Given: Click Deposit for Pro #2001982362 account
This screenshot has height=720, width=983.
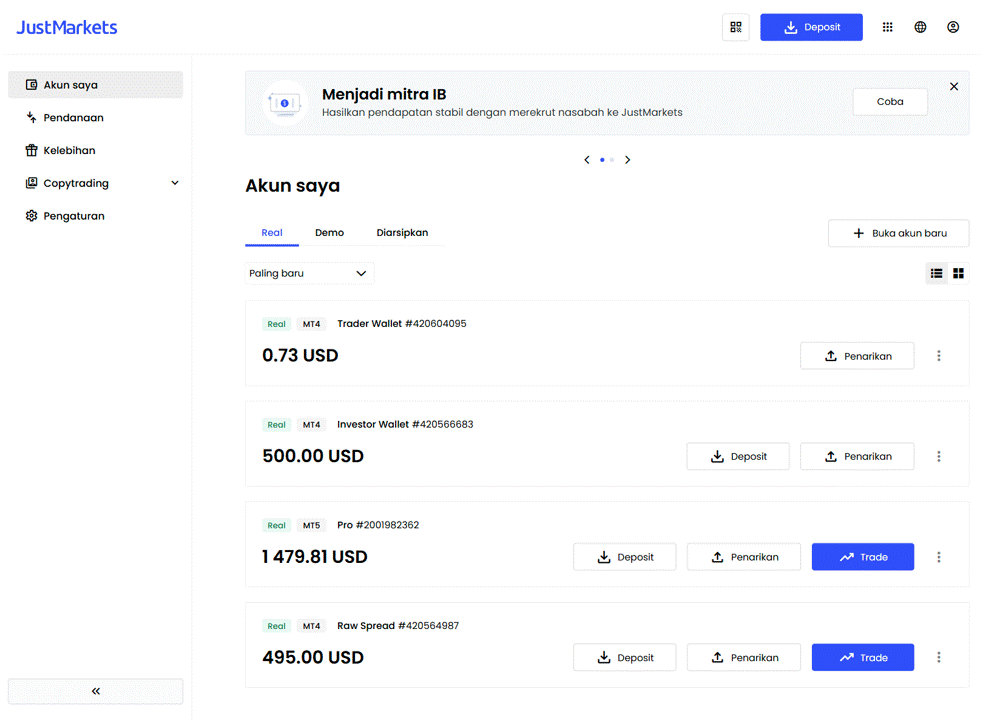Looking at the screenshot, I should [x=624, y=557].
